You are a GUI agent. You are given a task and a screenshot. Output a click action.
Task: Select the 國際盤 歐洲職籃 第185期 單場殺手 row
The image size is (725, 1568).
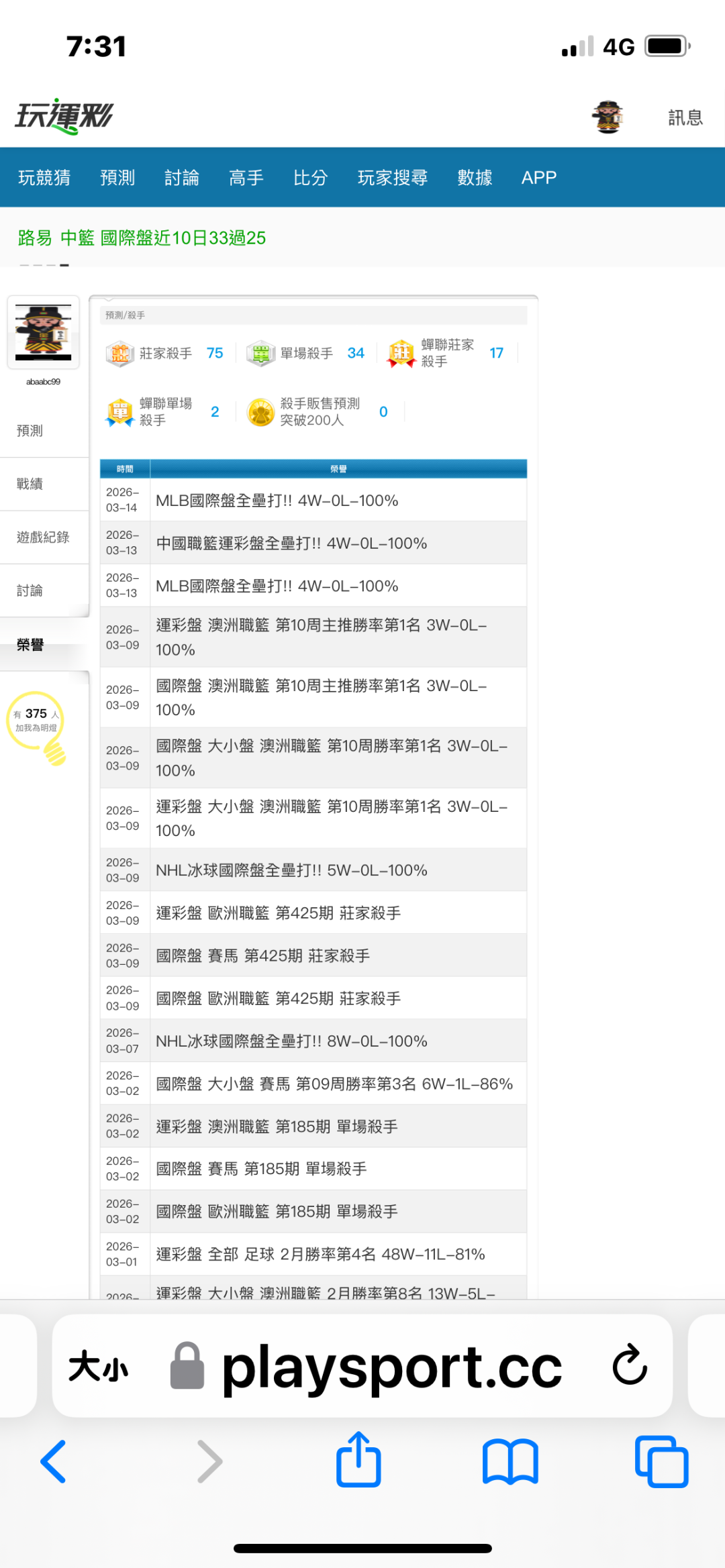coord(313,1212)
